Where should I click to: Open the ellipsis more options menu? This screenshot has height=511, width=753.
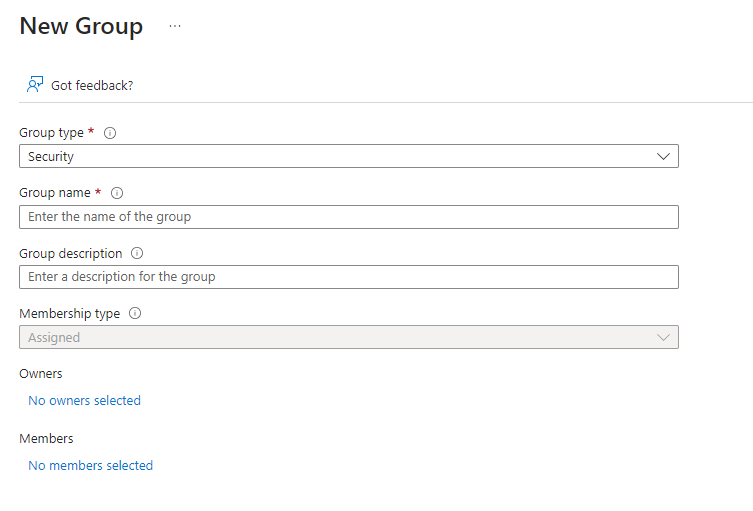pos(175,26)
